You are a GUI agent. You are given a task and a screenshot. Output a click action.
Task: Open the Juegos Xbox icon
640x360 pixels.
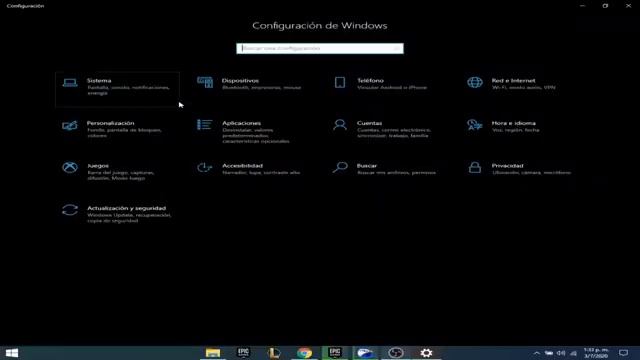pos(70,167)
